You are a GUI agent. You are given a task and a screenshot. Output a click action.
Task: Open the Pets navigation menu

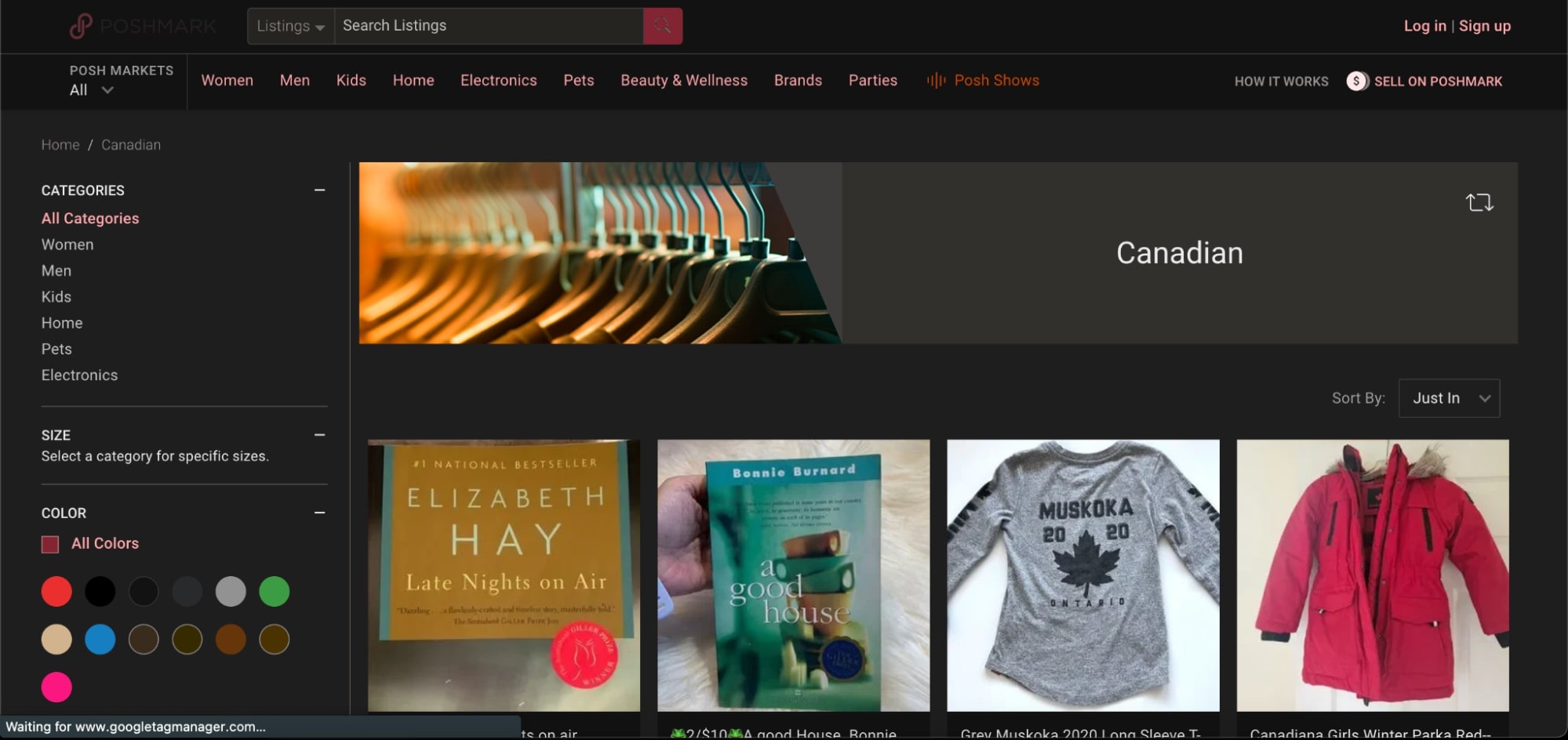(x=579, y=80)
